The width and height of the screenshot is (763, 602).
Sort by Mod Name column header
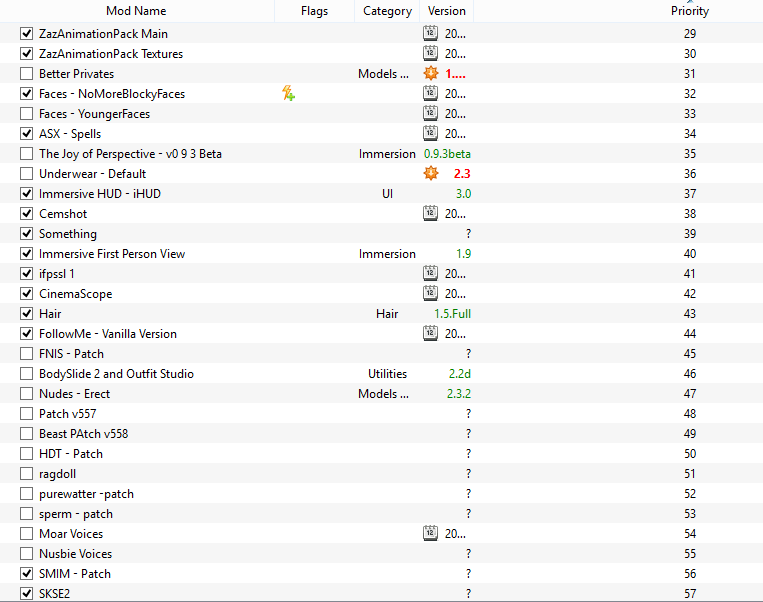tap(136, 11)
